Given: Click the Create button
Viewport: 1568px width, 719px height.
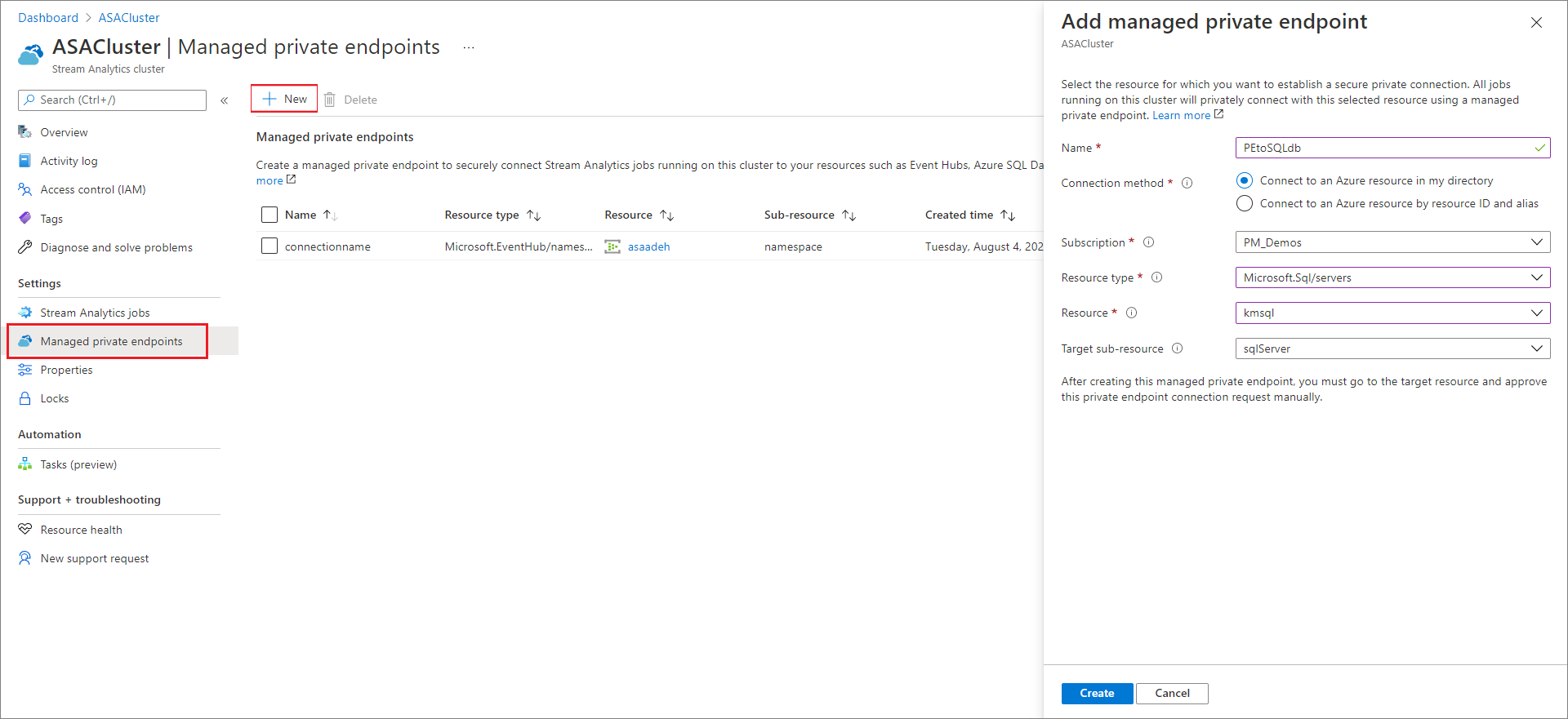Looking at the screenshot, I should click(x=1097, y=693).
